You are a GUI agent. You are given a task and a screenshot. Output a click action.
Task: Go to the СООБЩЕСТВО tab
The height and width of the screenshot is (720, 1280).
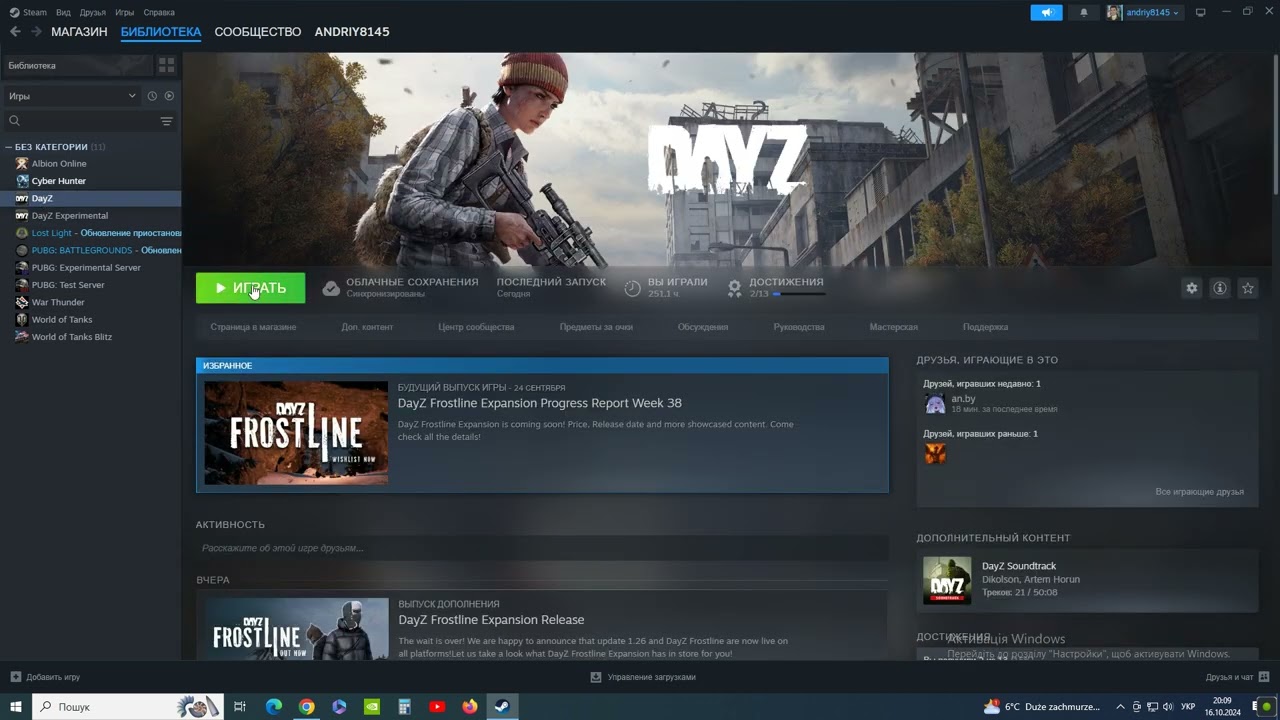click(x=258, y=32)
